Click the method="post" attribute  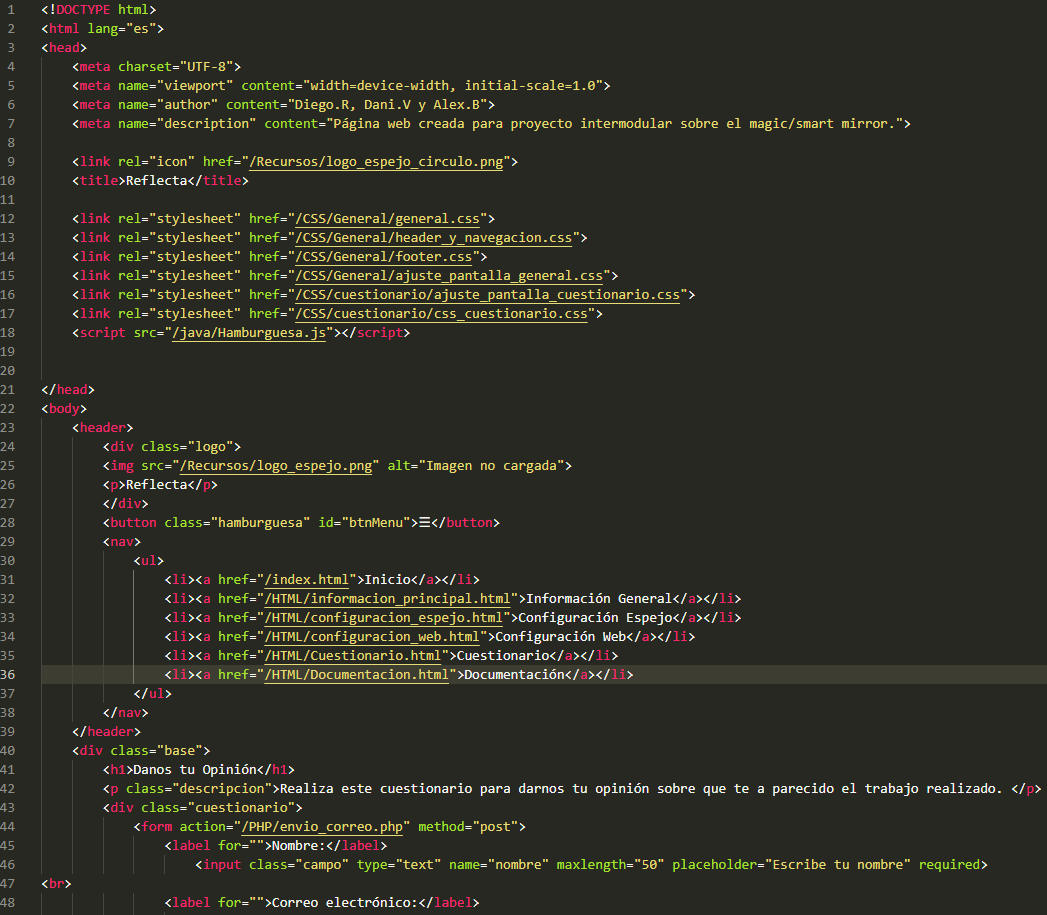click(x=468, y=828)
